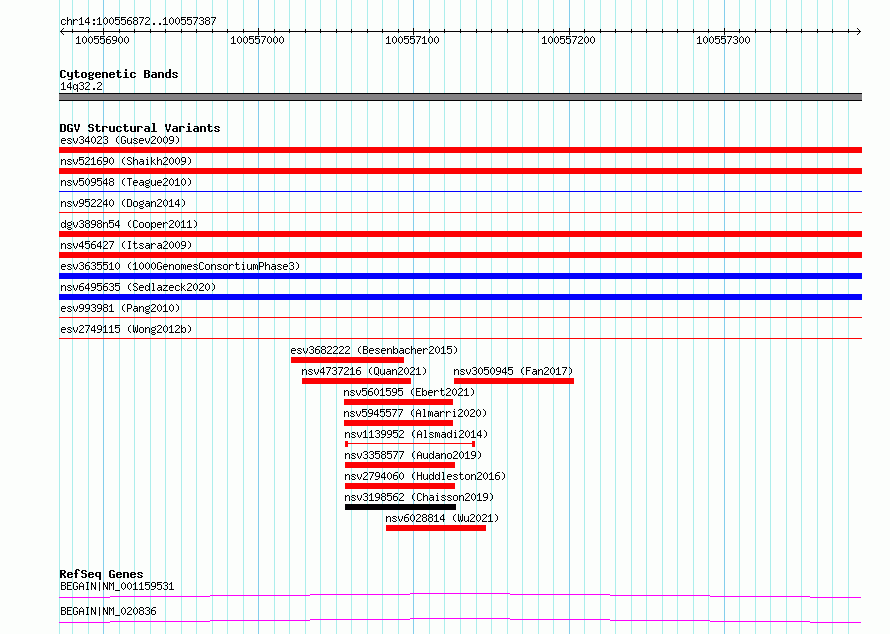The width and height of the screenshot is (890, 634).
Task: Click the RefSeq Genes track title
Action: click(101, 574)
